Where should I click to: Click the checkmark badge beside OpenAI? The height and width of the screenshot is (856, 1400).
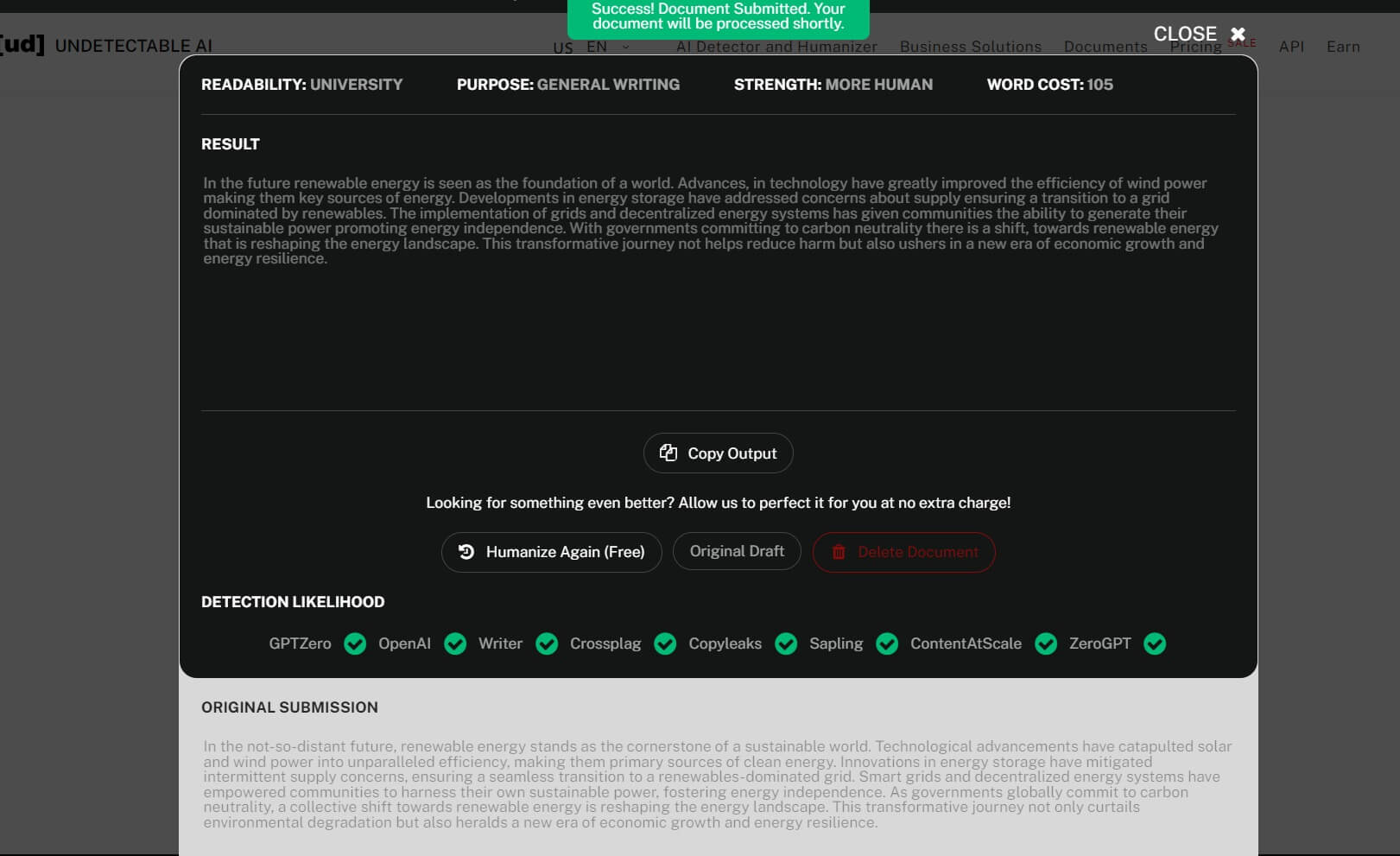coord(455,644)
